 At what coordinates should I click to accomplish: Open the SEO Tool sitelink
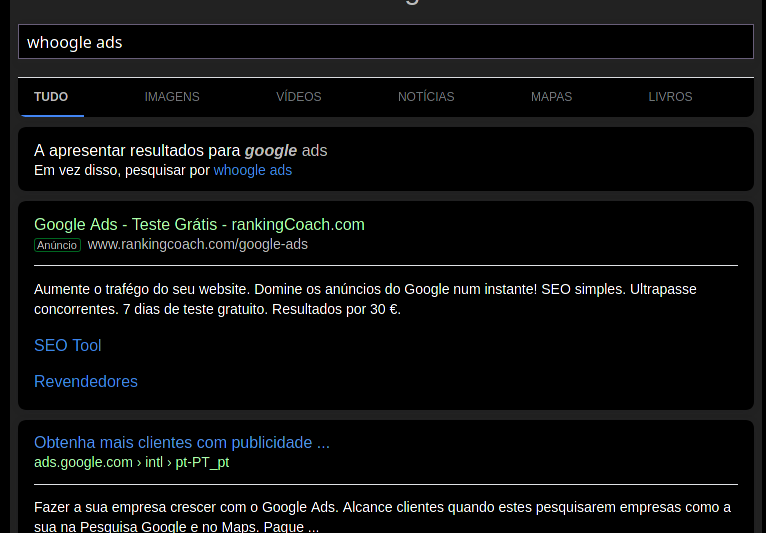pyautogui.click(x=67, y=345)
